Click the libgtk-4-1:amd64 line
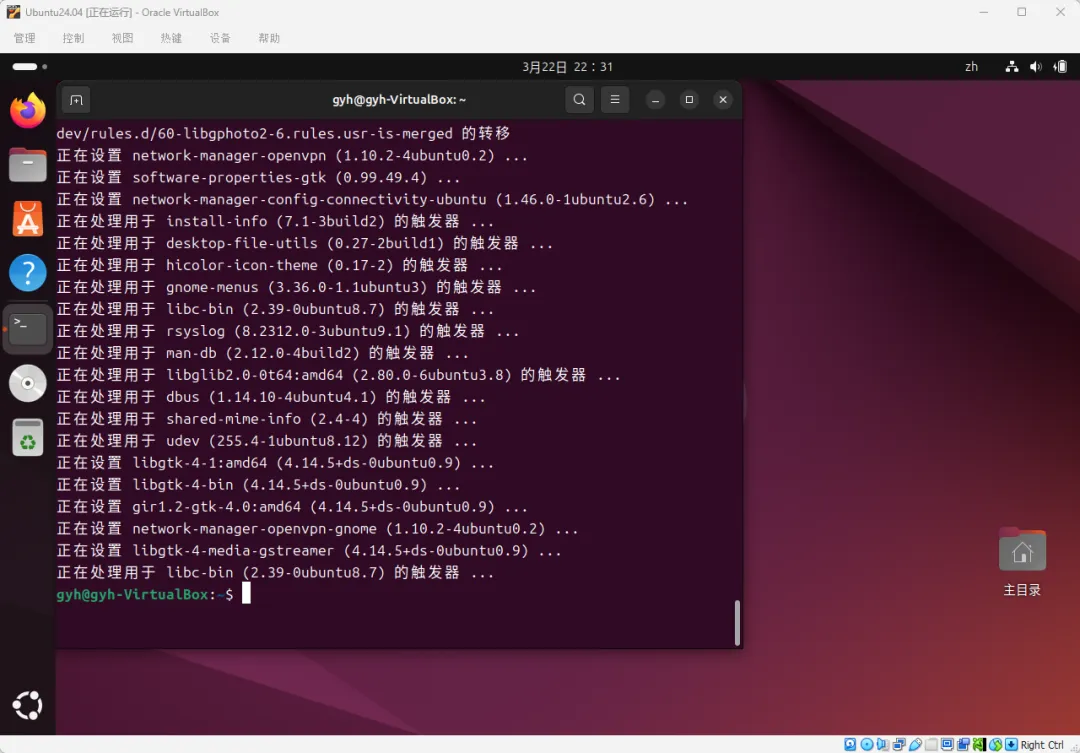 click(x=276, y=463)
